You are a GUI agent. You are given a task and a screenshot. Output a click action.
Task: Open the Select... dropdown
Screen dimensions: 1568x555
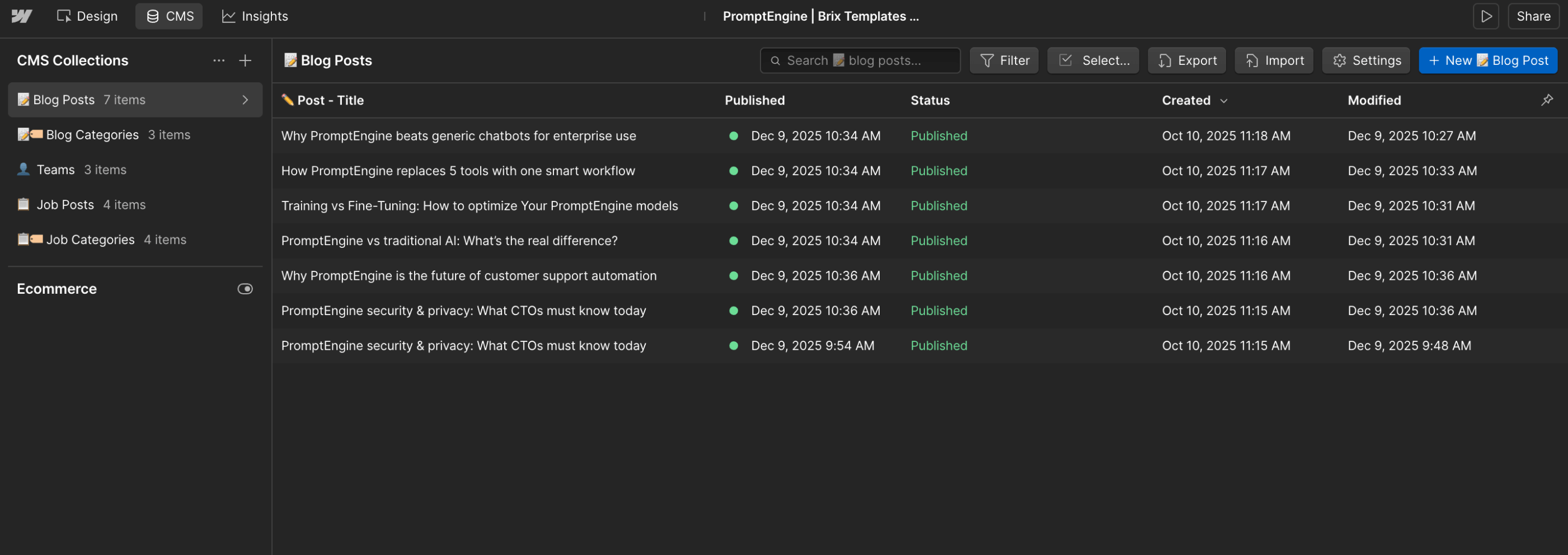coord(1092,60)
